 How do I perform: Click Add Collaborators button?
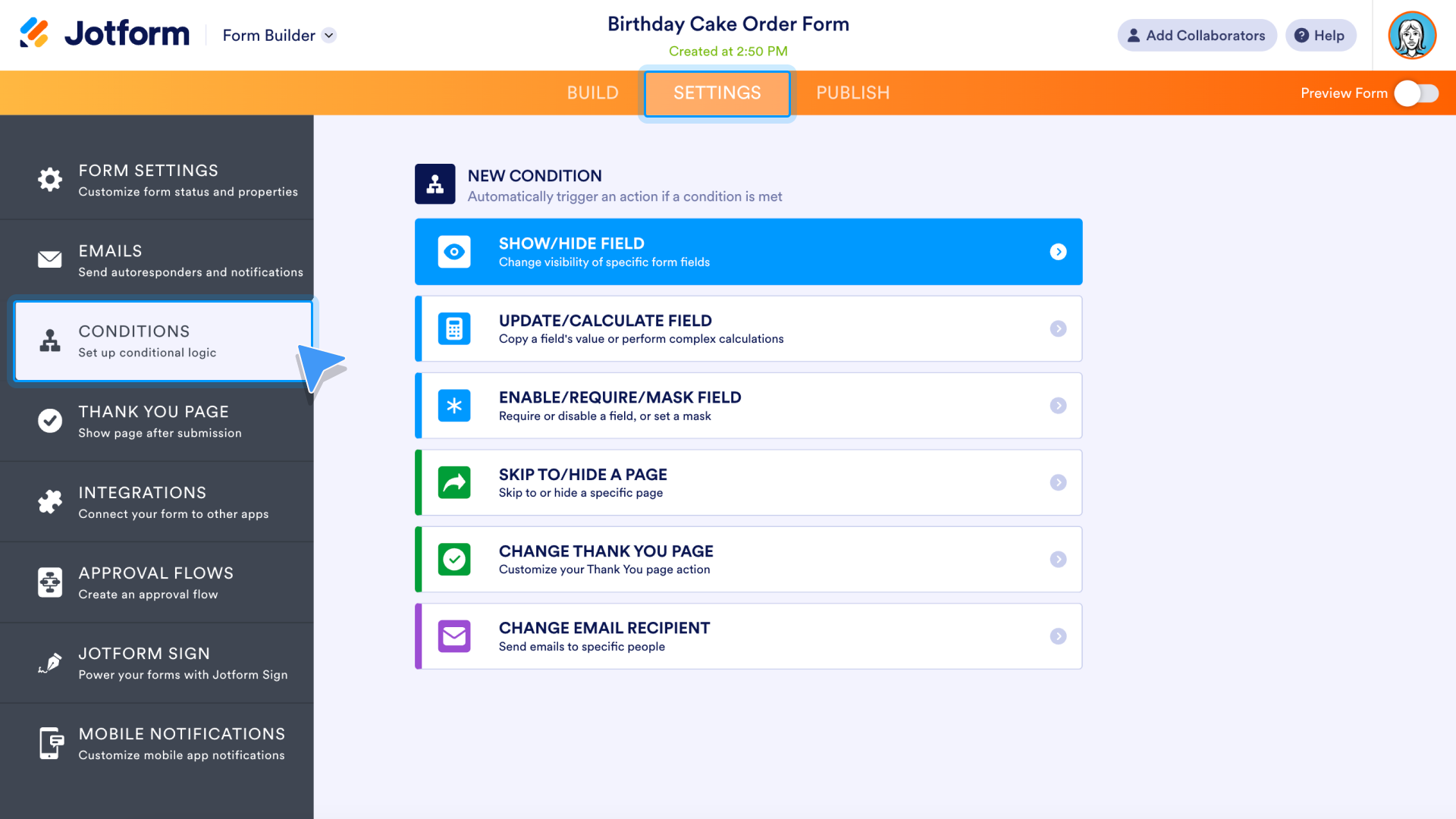[x=1195, y=35]
